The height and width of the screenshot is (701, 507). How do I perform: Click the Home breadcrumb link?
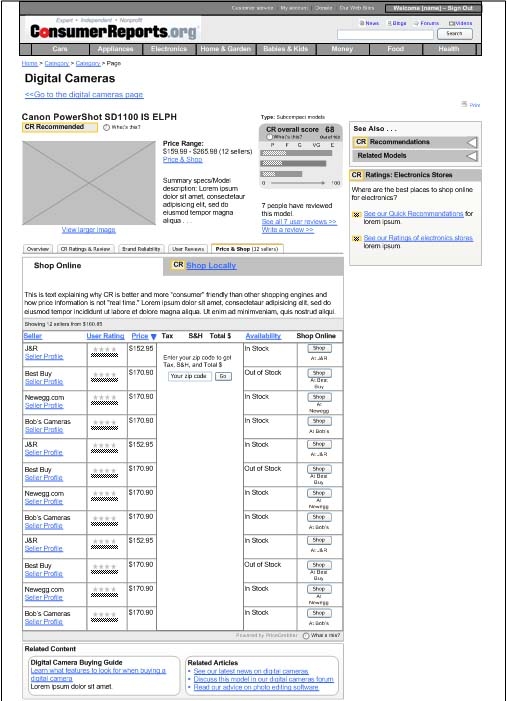[x=30, y=63]
